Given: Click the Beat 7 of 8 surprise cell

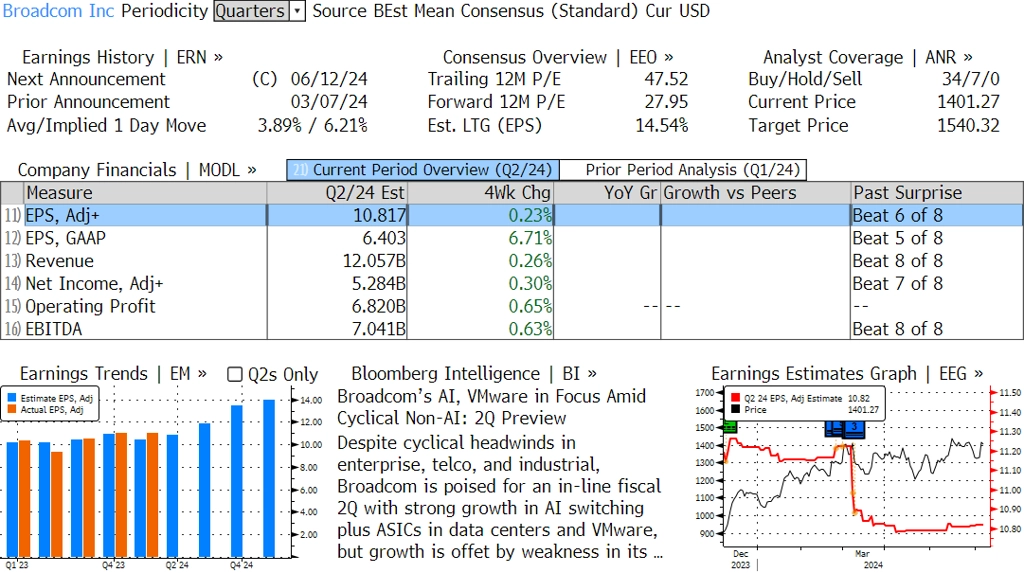Looking at the screenshot, I should click(898, 284).
